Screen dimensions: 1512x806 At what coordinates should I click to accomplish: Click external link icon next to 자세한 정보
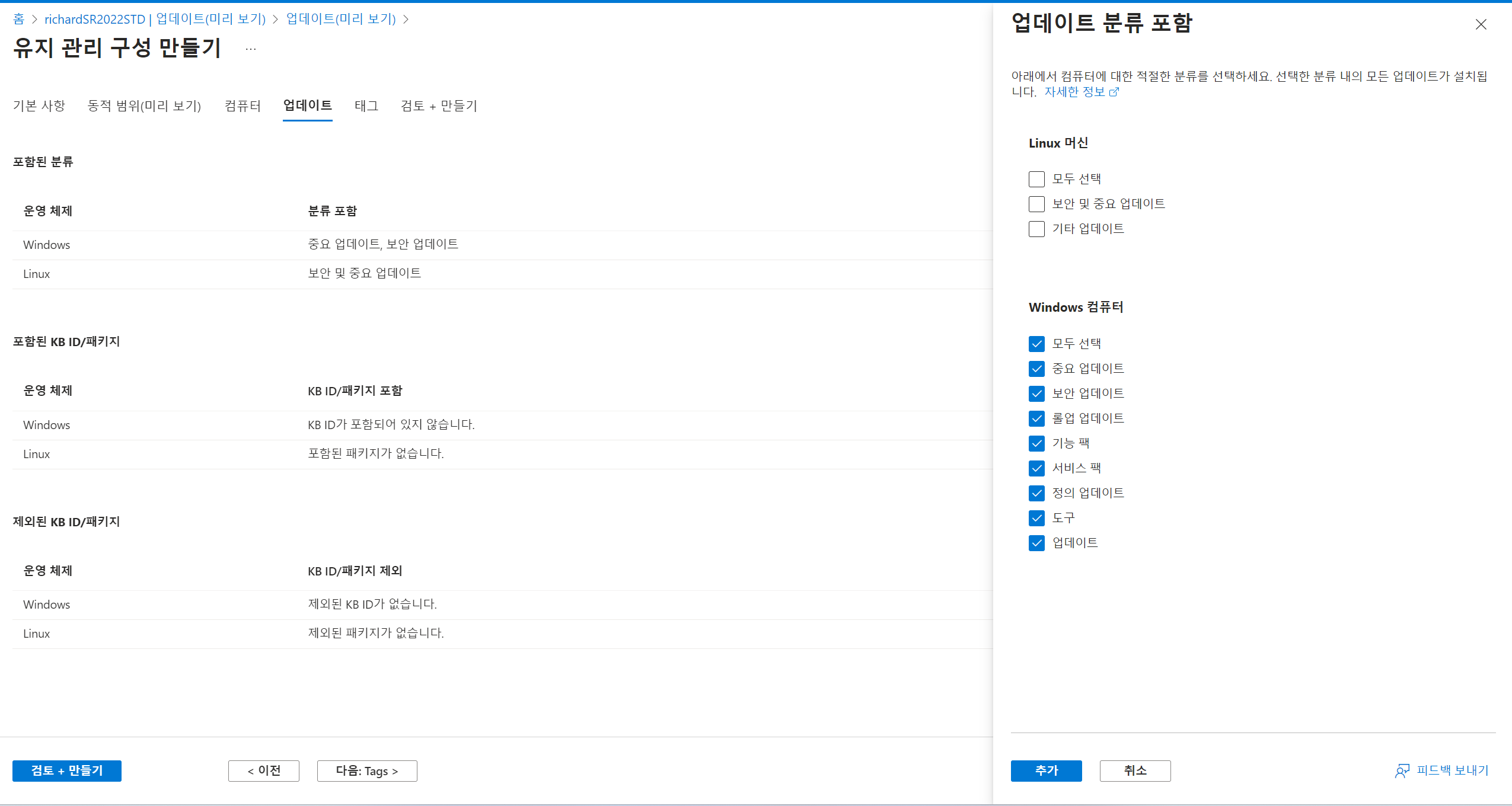[1114, 92]
